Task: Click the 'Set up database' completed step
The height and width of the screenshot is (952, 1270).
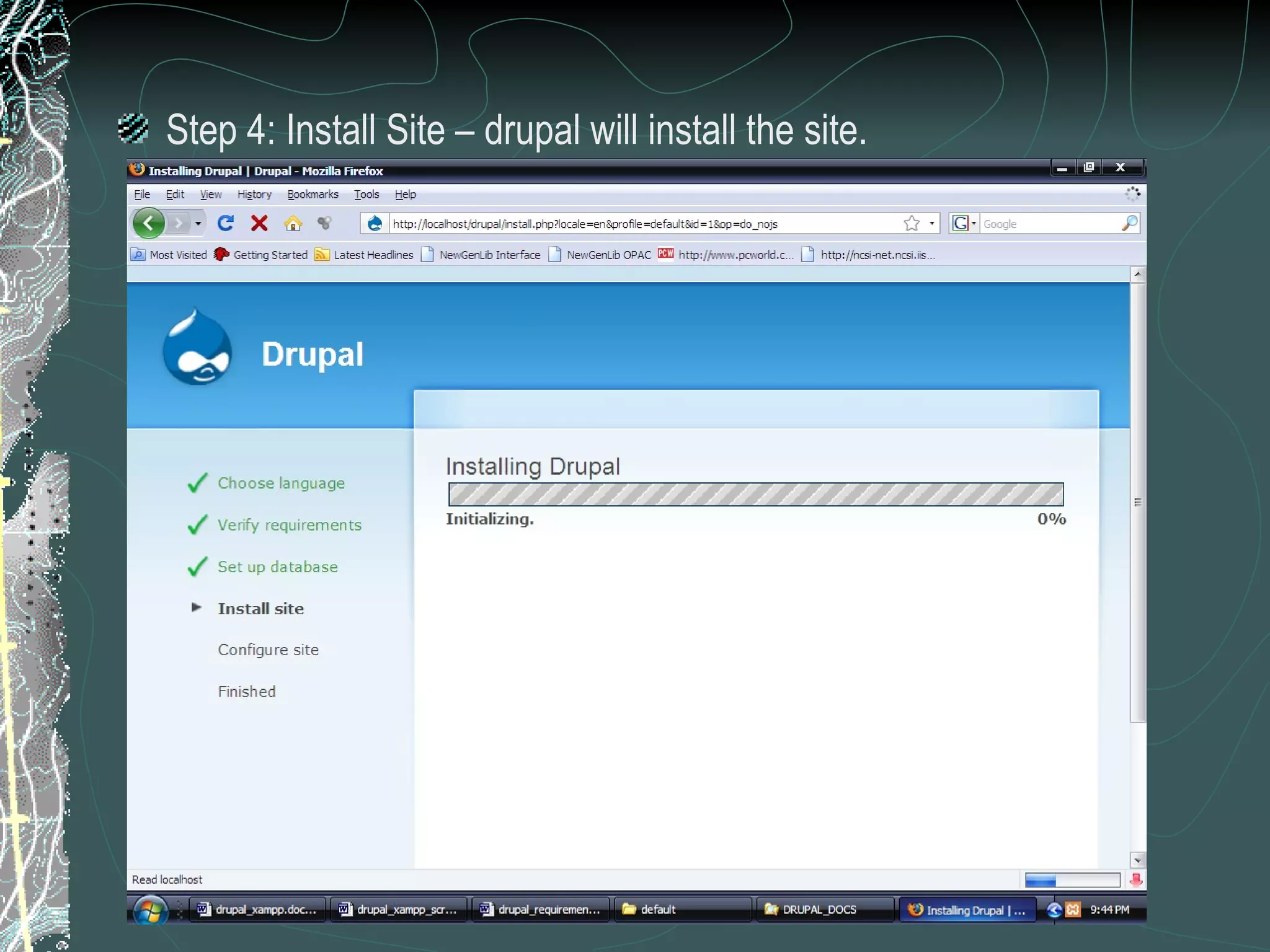Action: pyautogui.click(x=277, y=567)
